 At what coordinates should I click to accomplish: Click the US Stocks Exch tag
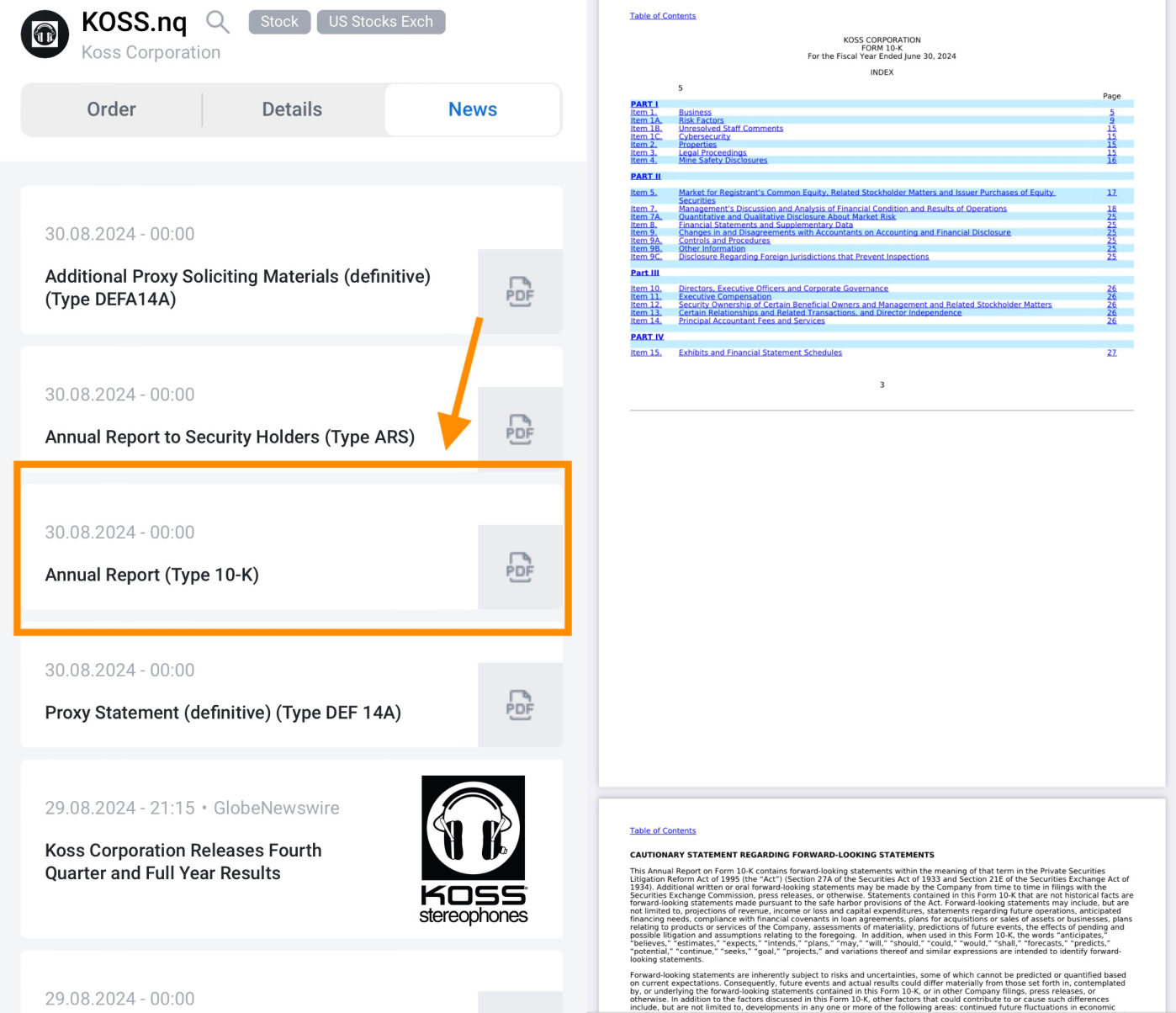(380, 22)
